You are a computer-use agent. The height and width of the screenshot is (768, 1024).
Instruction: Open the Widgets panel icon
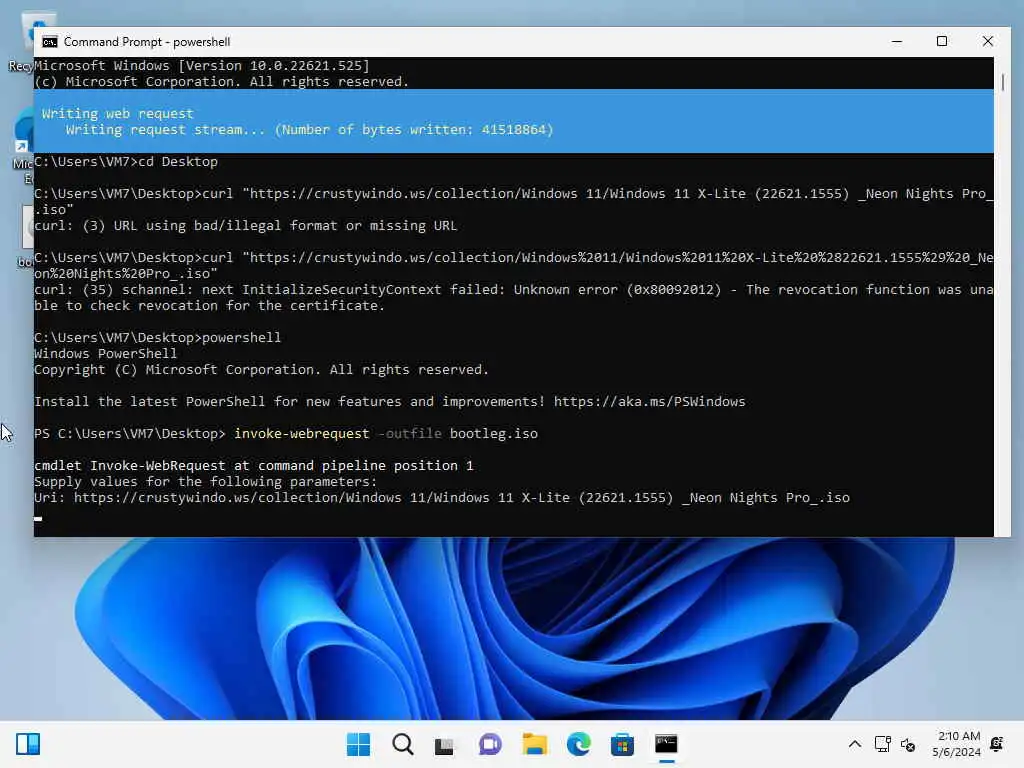click(28, 744)
